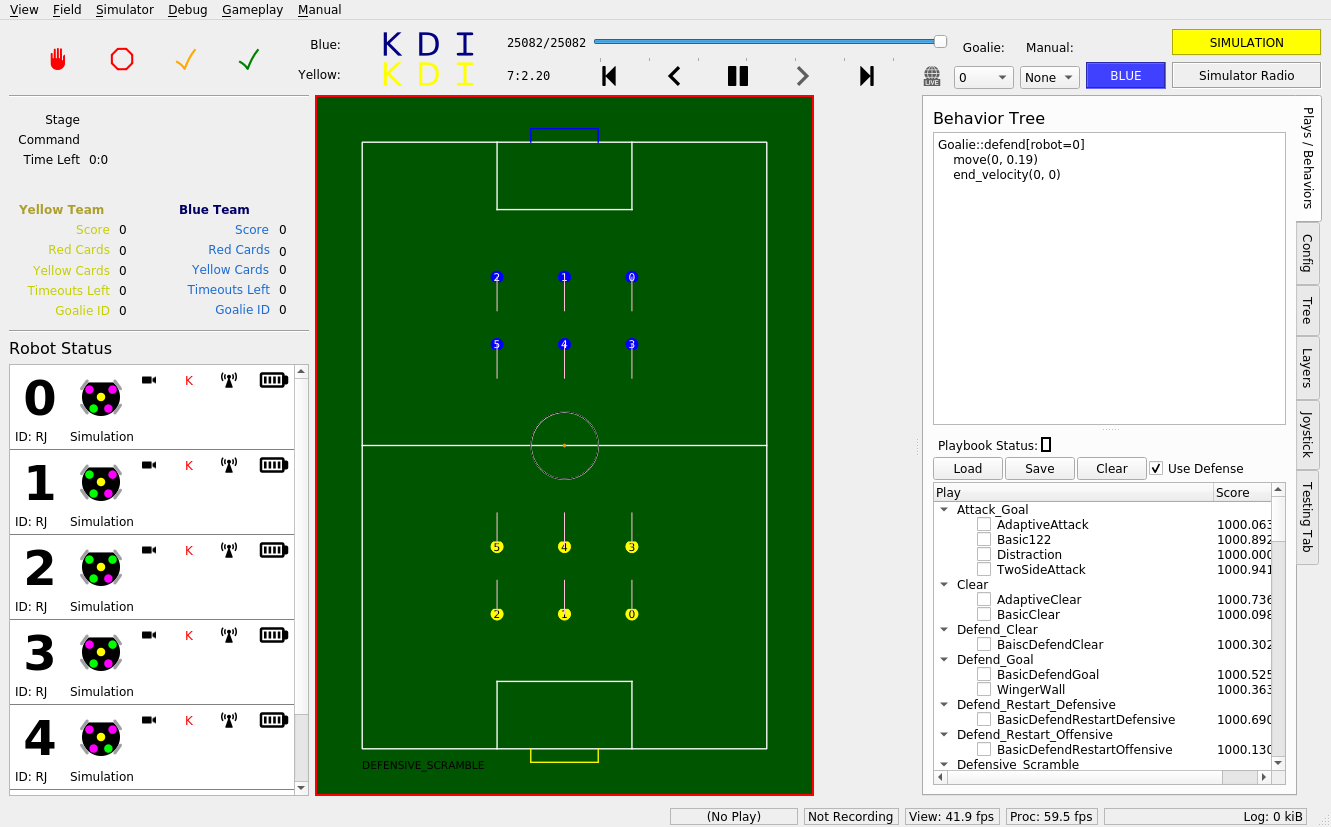
Task: Open the Gameplay menu
Action: point(253,9)
